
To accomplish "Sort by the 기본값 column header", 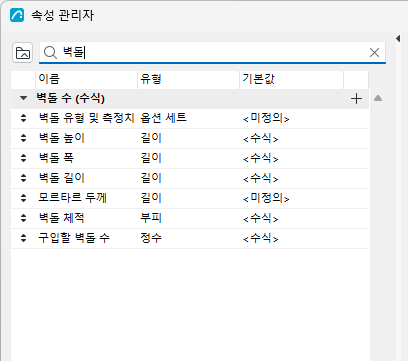I will coord(292,79).
